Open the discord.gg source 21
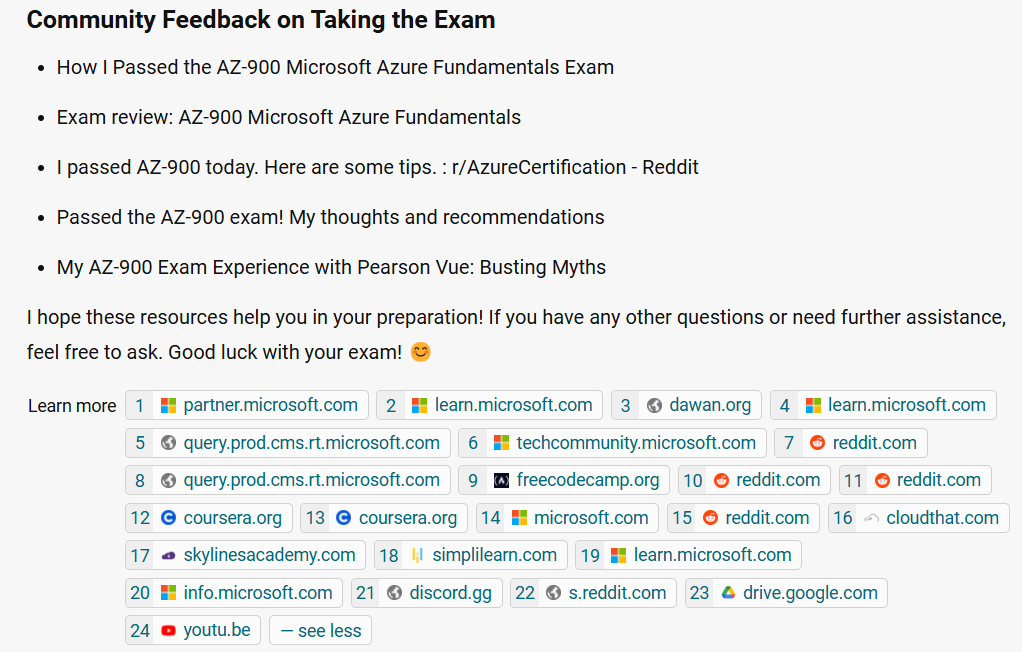The image size is (1022, 652). [450, 593]
